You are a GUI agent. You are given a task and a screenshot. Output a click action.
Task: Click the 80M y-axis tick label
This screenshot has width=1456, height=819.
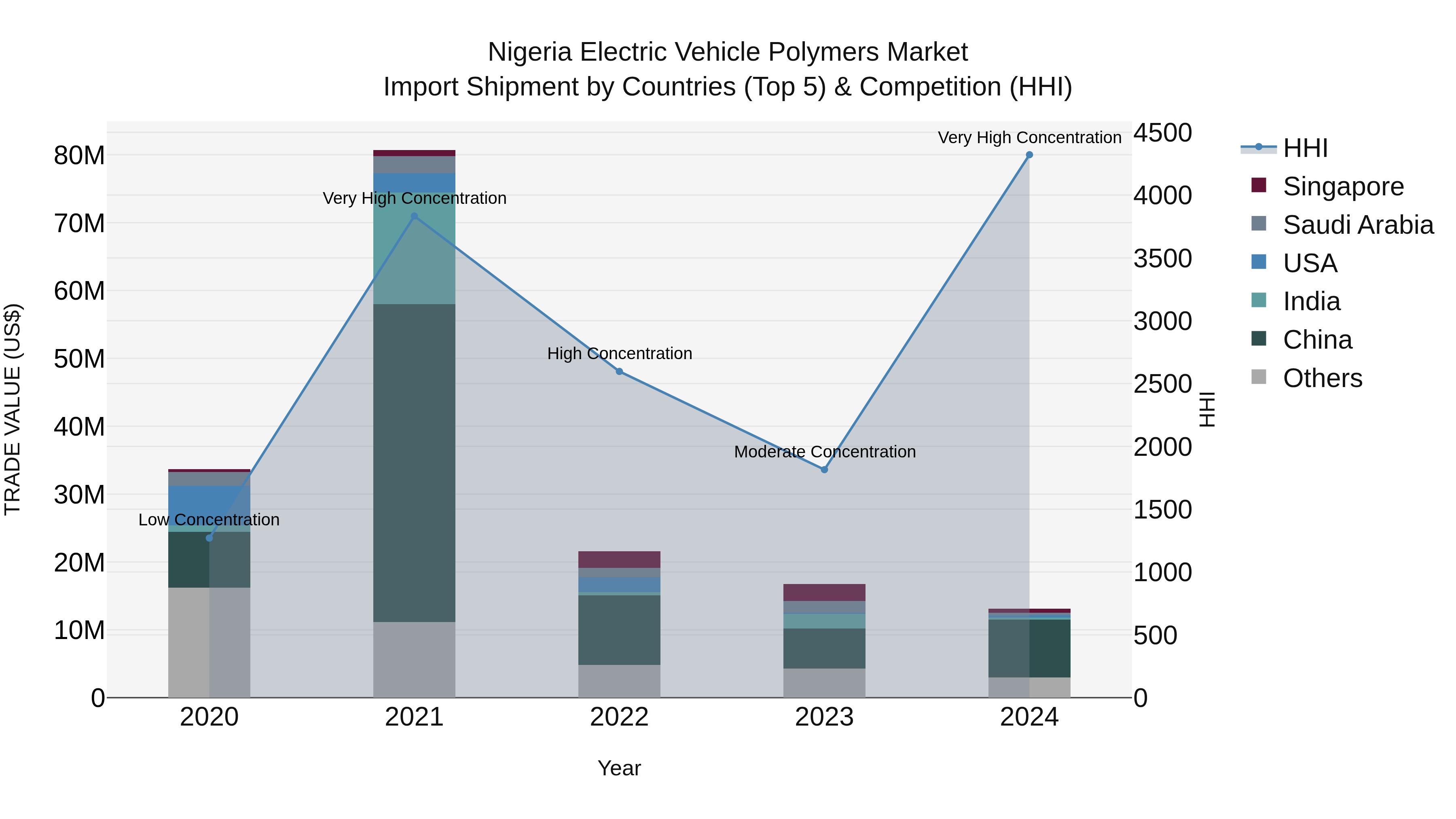[79, 155]
